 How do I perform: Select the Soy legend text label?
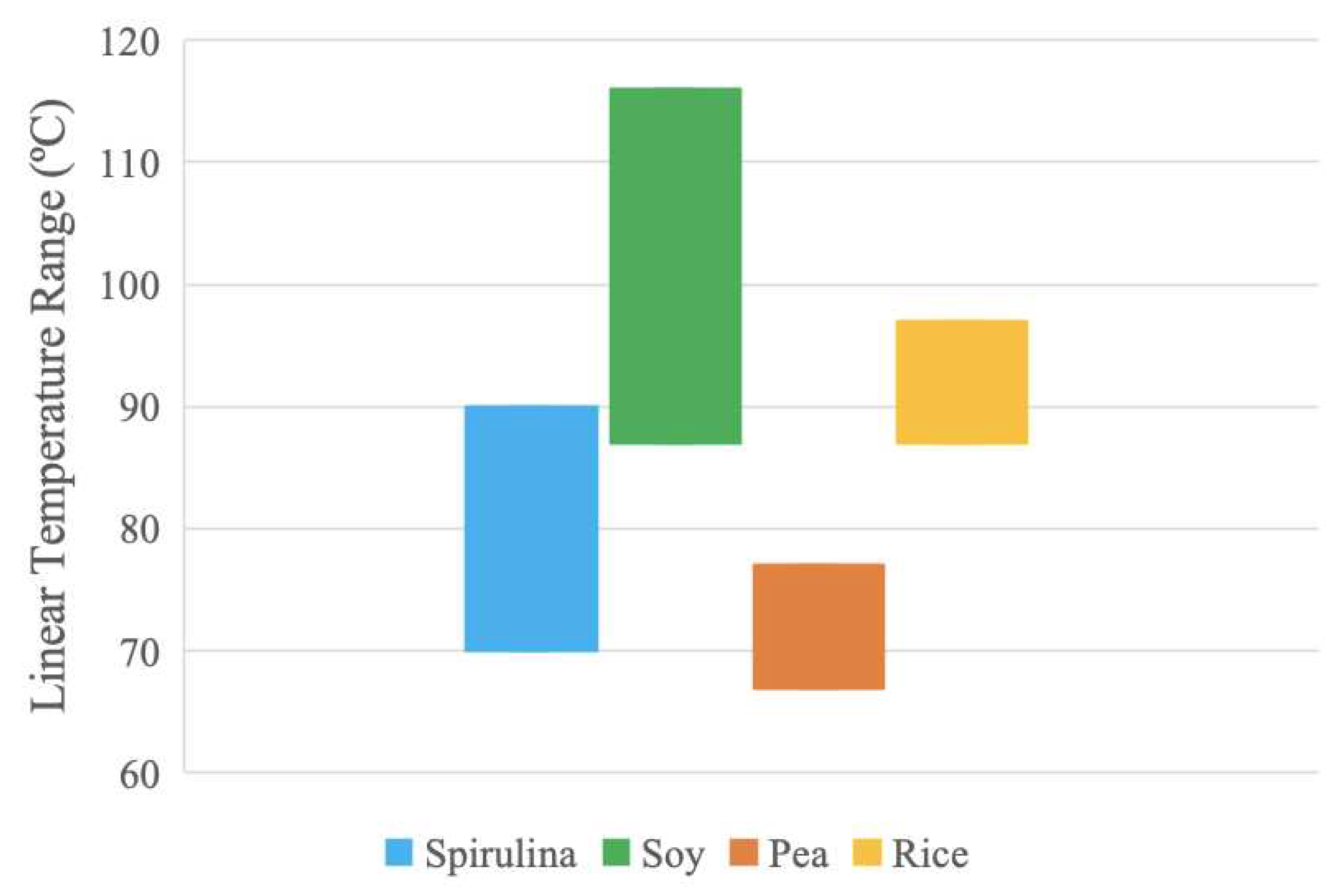[x=673, y=855]
